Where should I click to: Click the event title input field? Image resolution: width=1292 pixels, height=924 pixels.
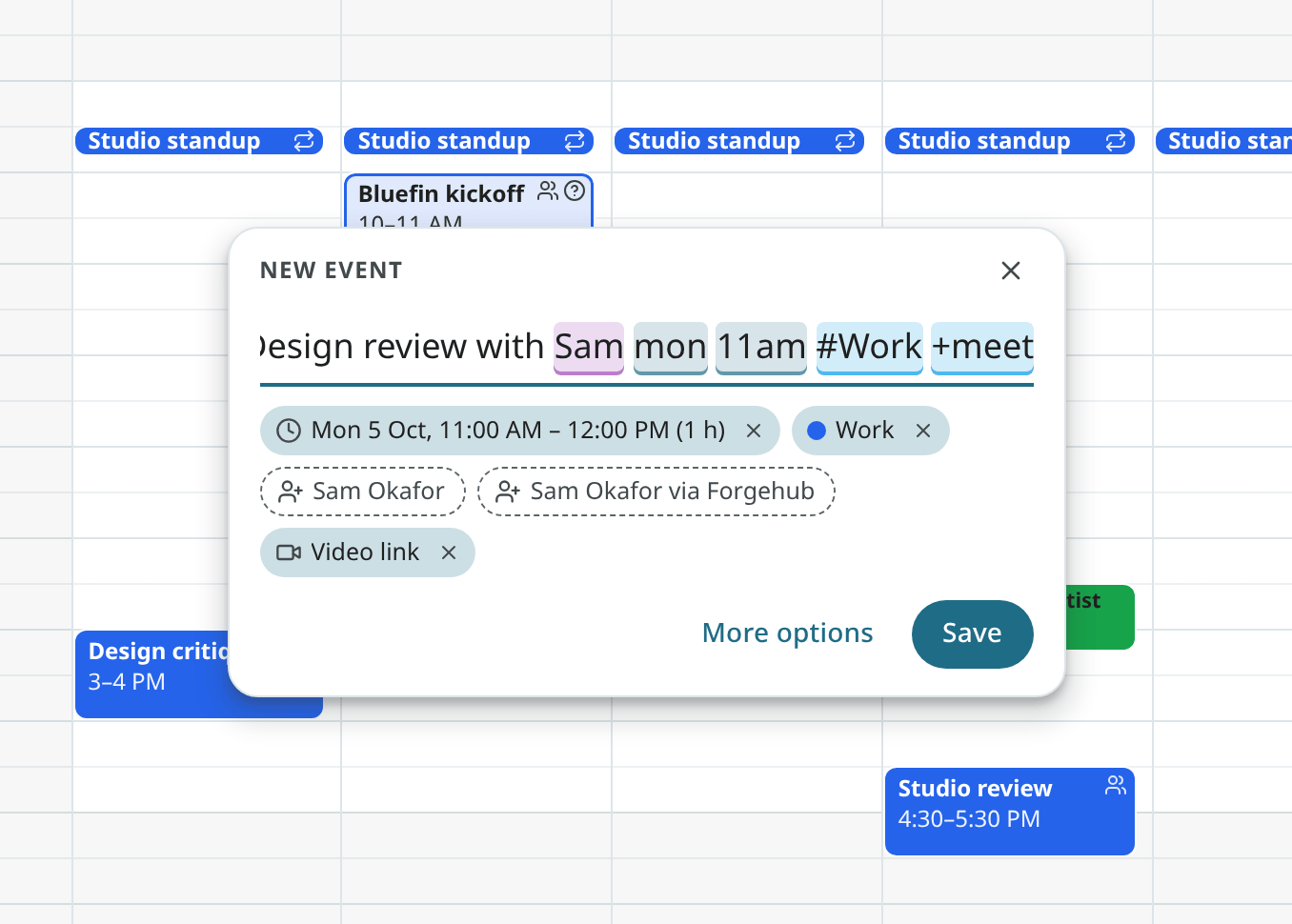(647, 348)
